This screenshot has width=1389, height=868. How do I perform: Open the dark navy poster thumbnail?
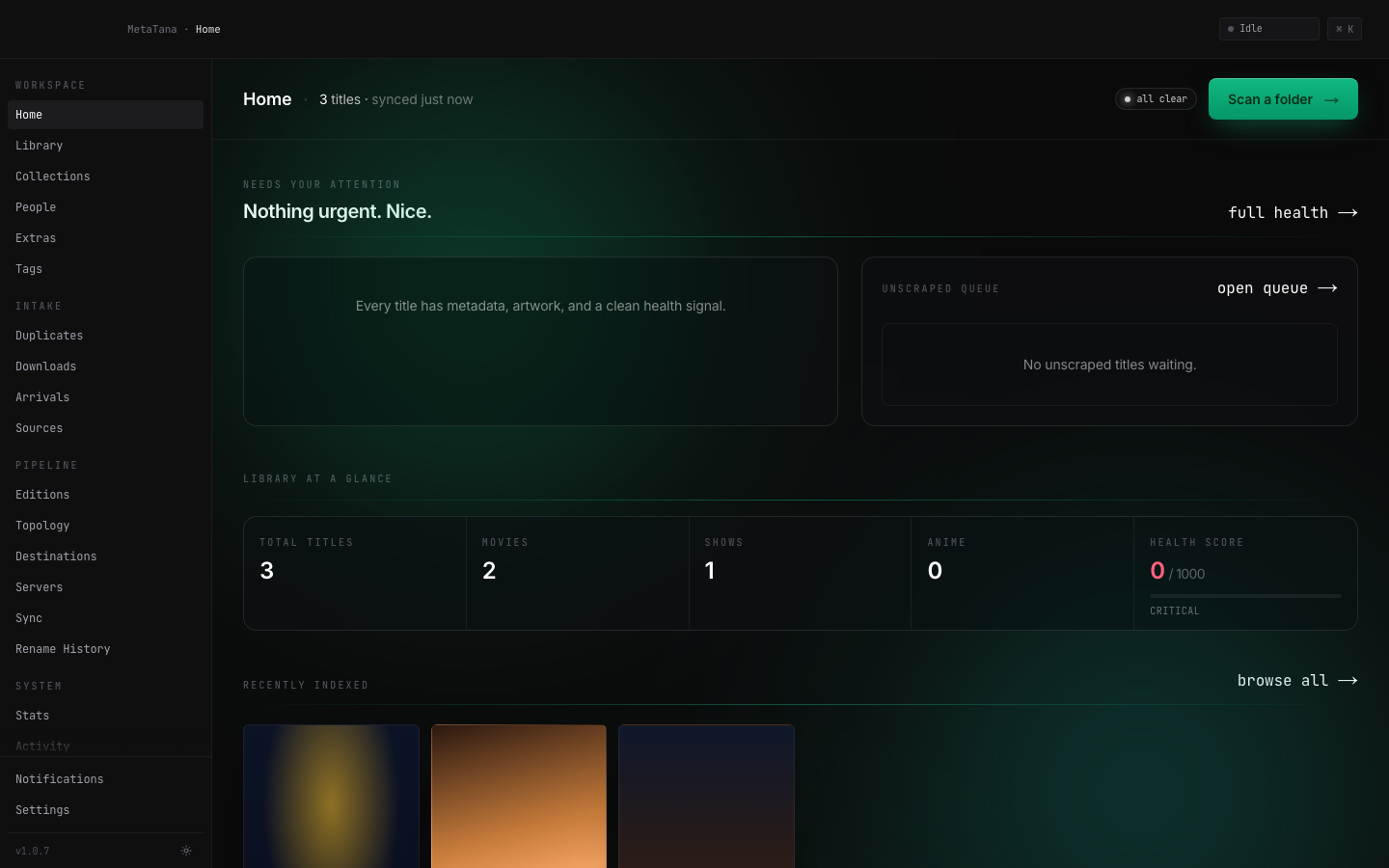pyautogui.click(x=706, y=797)
